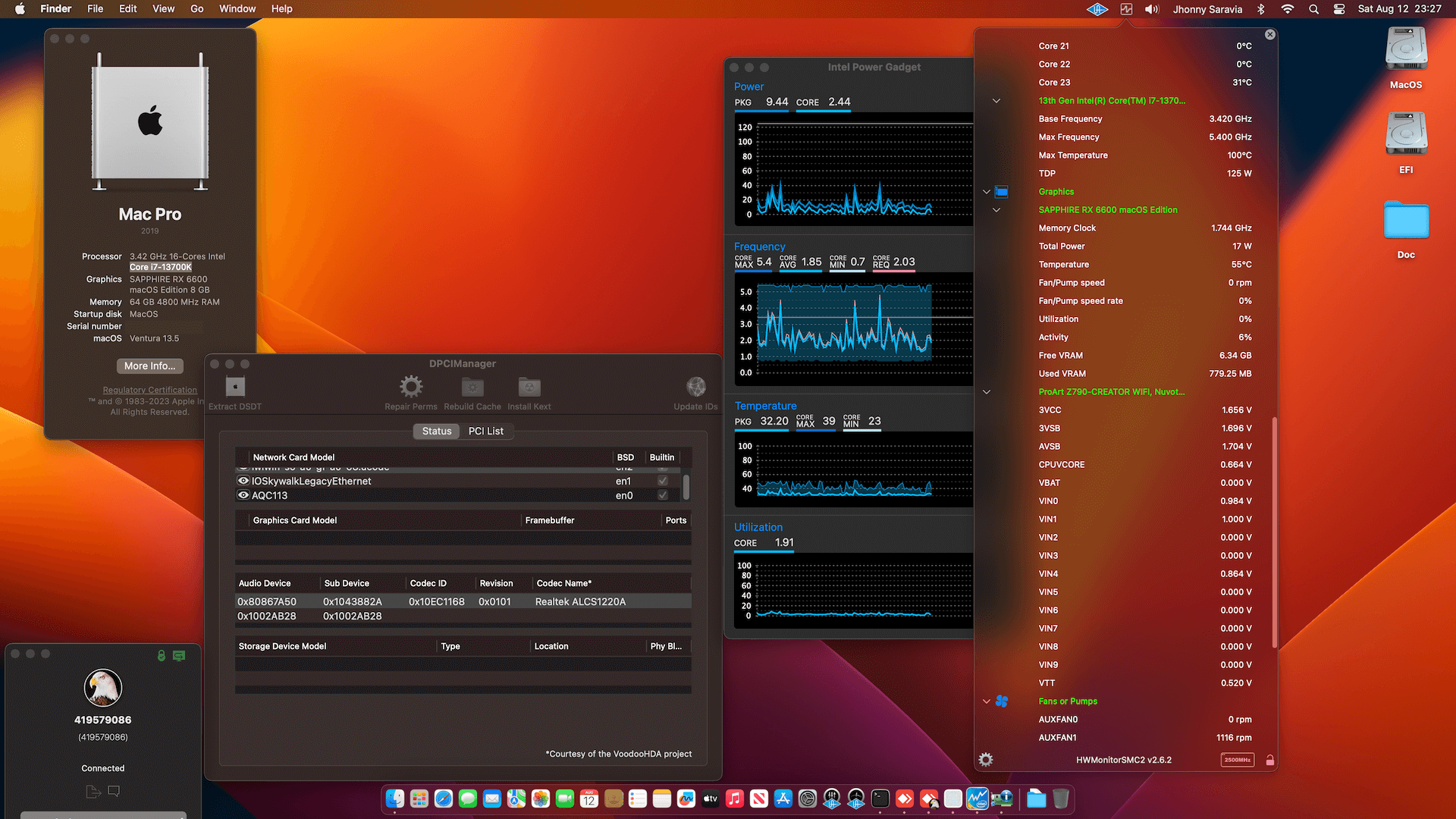The image size is (1456, 819).
Task: Select the Doc folder on desktop
Action: pyautogui.click(x=1406, y=229)
